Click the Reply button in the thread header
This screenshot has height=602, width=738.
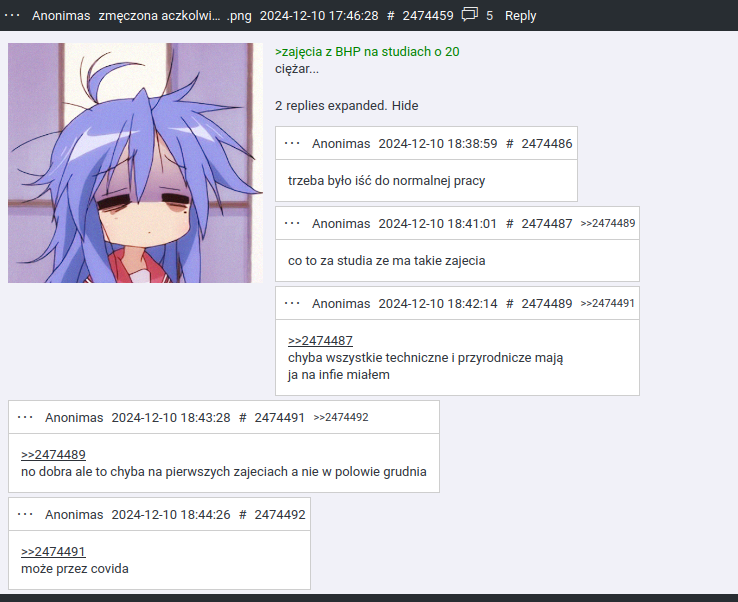520,16
